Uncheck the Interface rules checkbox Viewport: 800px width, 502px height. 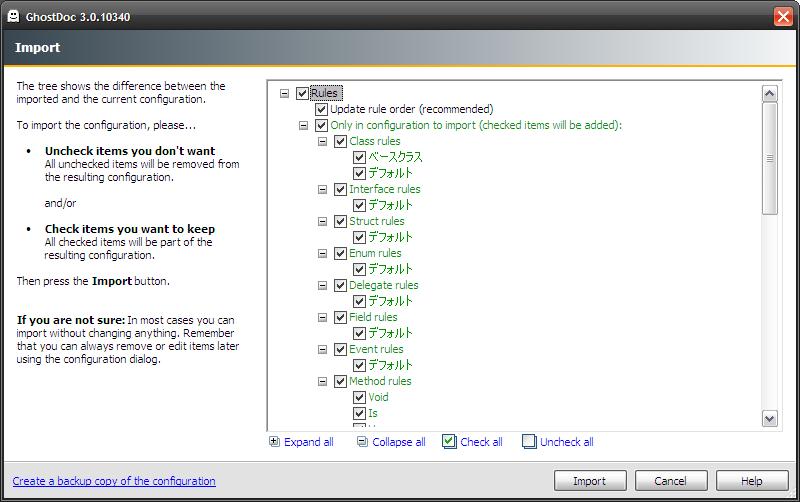340,189
